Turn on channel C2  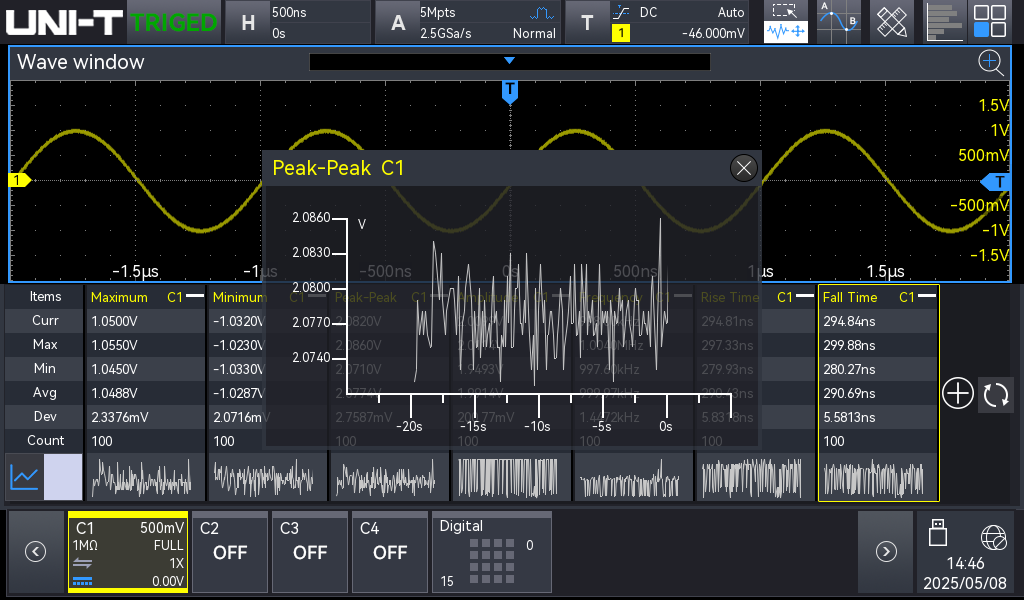[230, 552]
